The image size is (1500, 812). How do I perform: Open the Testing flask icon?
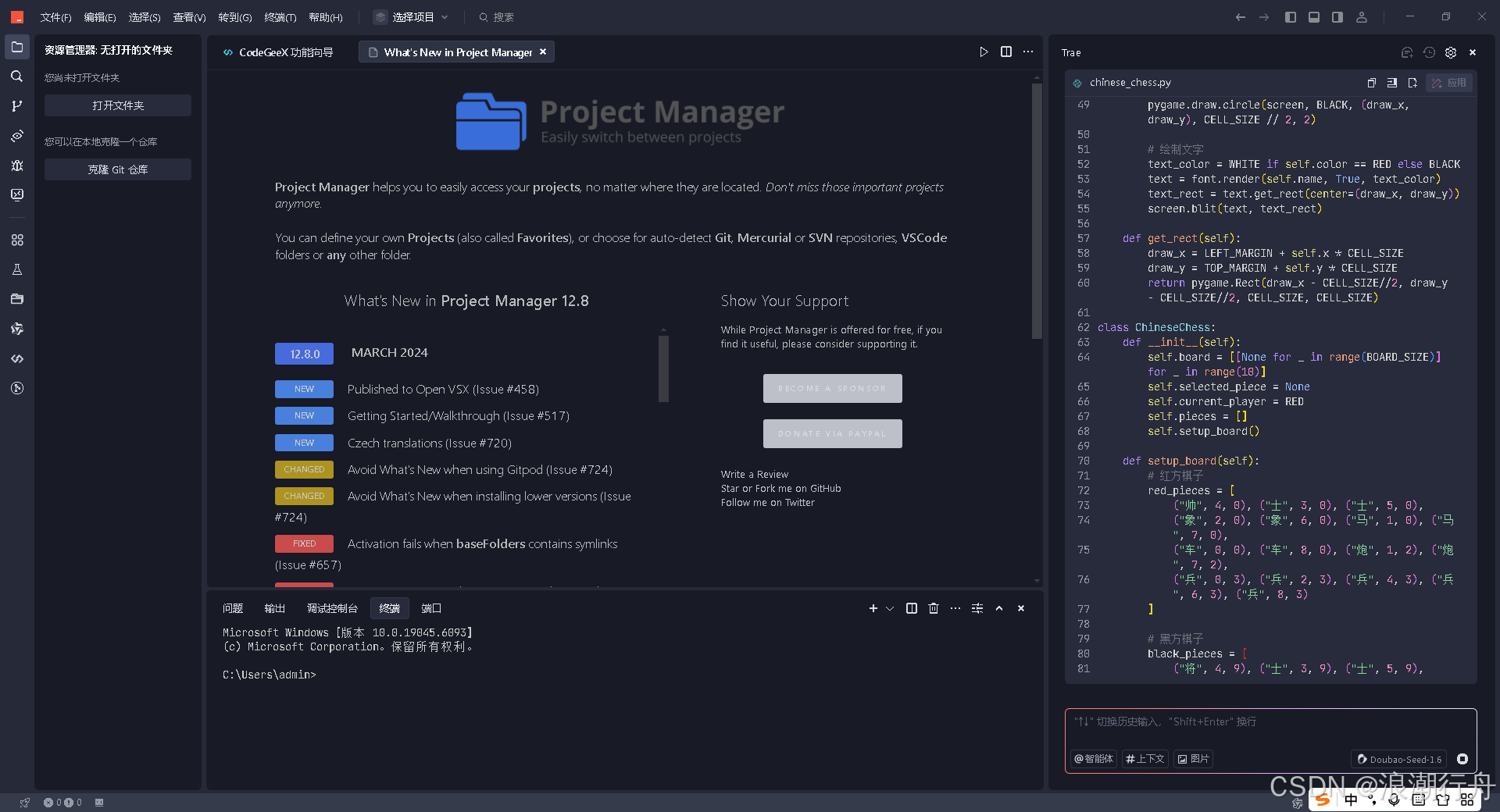pos(17,270)
